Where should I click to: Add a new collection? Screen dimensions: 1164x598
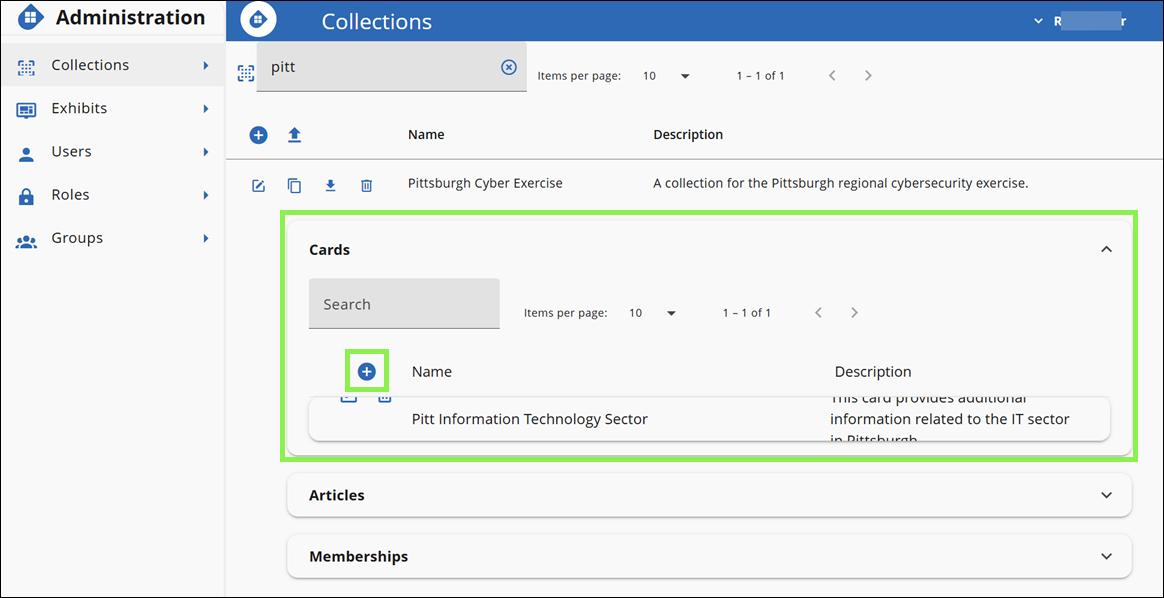point(258,135)
